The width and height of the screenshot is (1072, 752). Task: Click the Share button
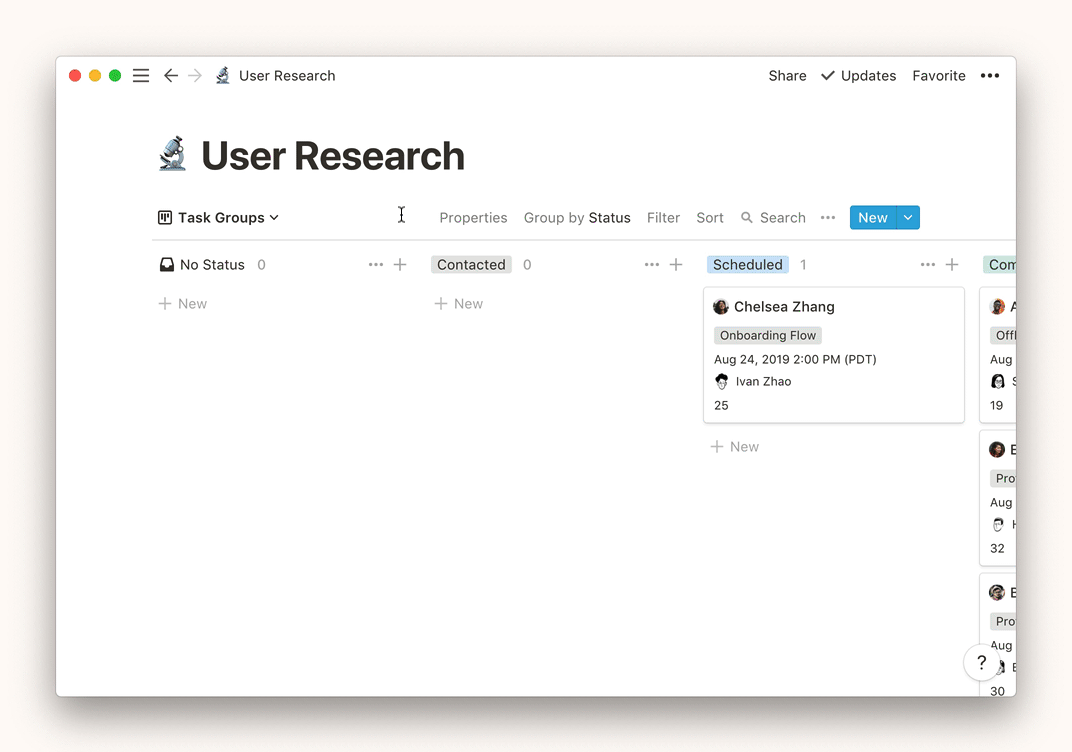[787, 76]
